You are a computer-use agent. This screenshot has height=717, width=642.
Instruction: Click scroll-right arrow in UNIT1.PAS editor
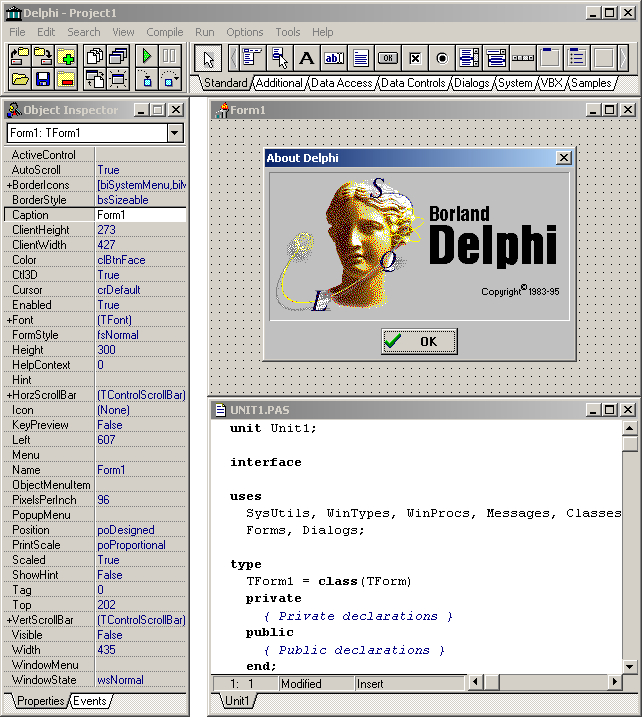point(615,682)
